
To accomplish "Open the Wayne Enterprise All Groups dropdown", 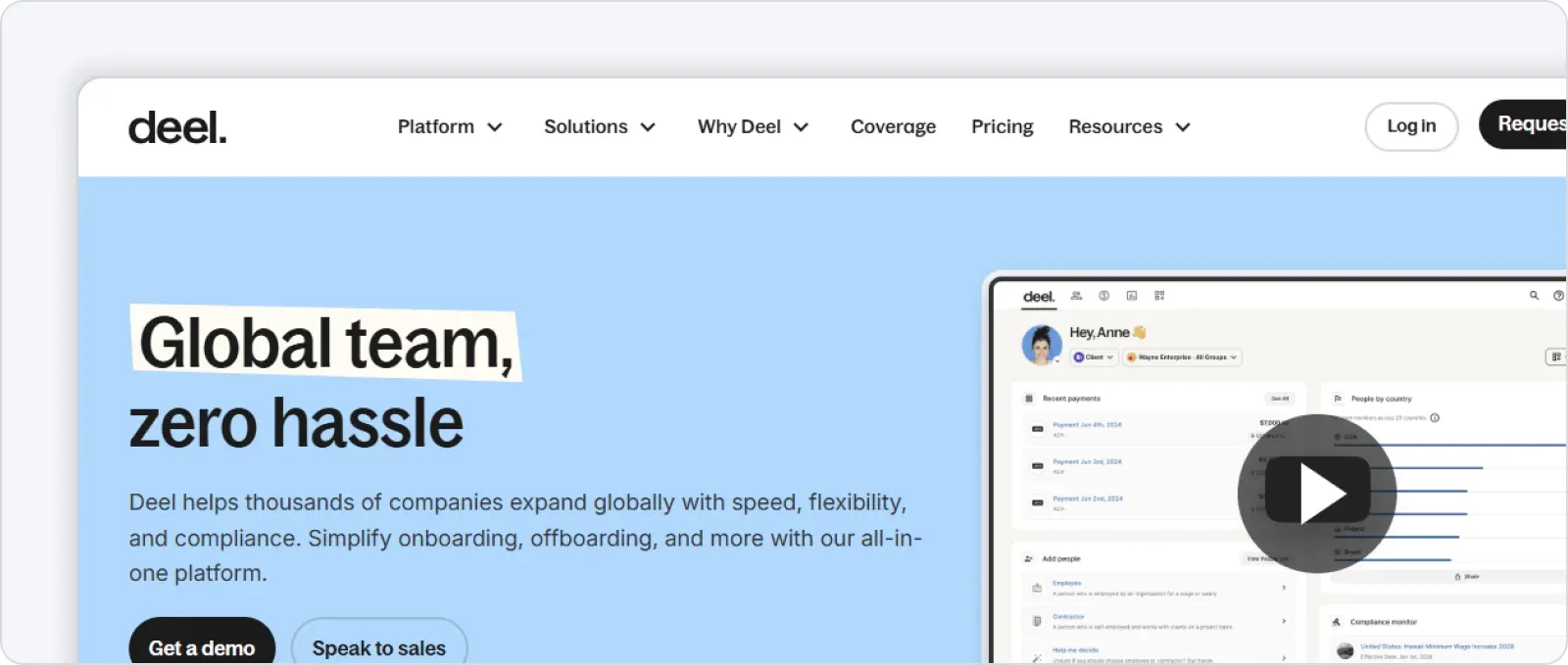I will (x=1183, y=357).
